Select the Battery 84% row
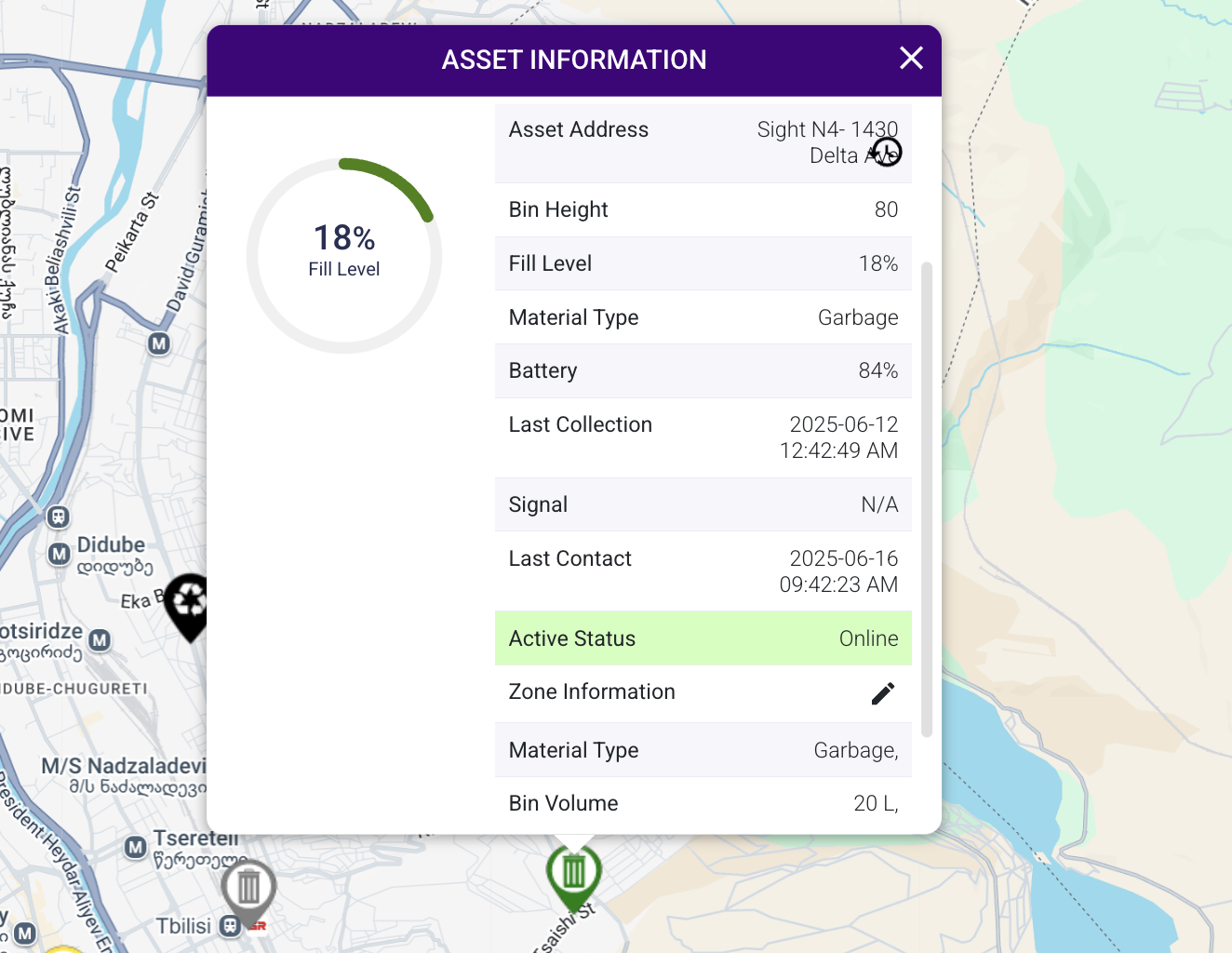The height and width of the screenshot is (953, 1232). 703,370
